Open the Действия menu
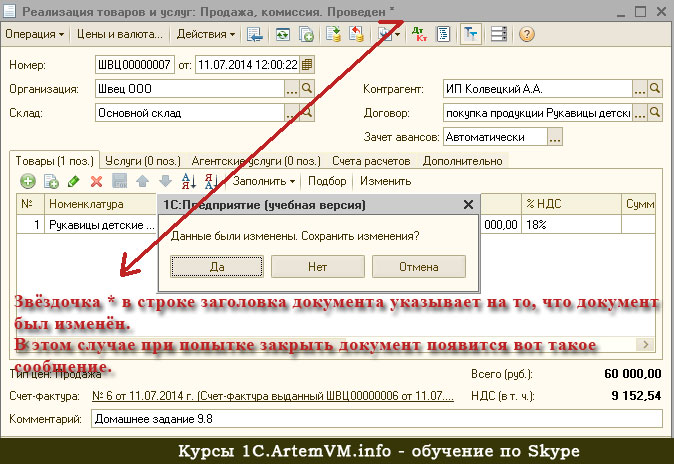 [x=205, y=34]
